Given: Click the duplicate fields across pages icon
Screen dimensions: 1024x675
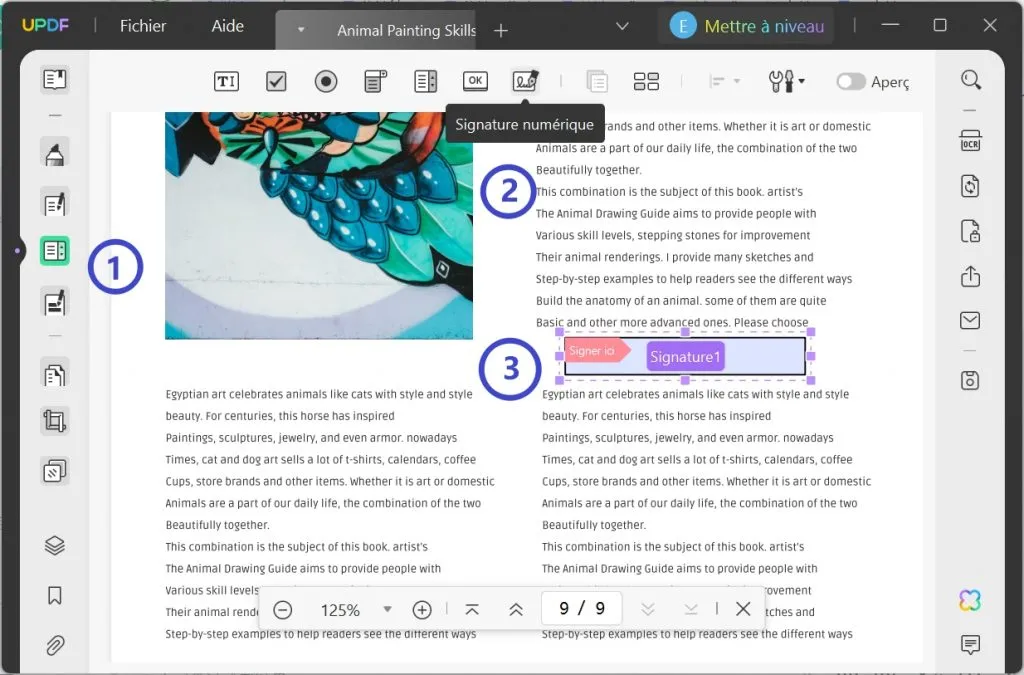Looking at the screenshot, I should point(597,82).
